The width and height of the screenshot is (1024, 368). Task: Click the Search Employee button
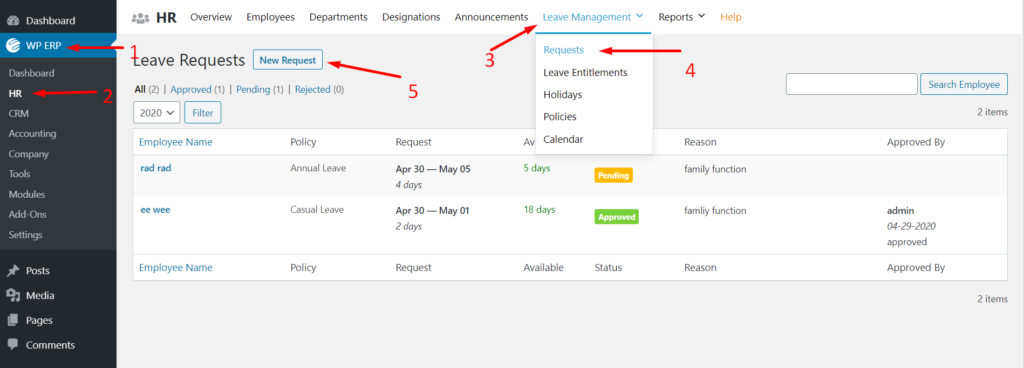(x=964, y=84)
